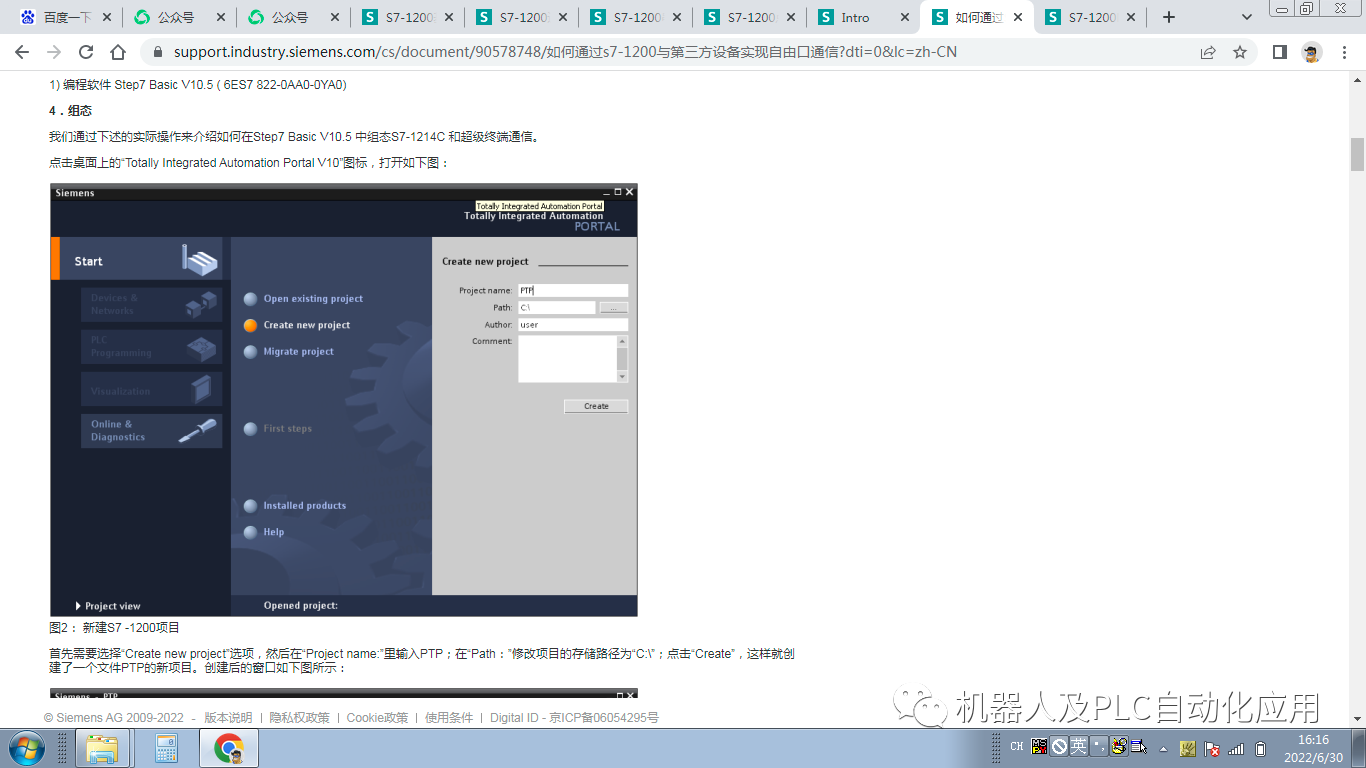Toggle the IME circle-slash button
Image resolution: width=1366 pixels, height=768 pixels.
click(x=1059, y=746)
